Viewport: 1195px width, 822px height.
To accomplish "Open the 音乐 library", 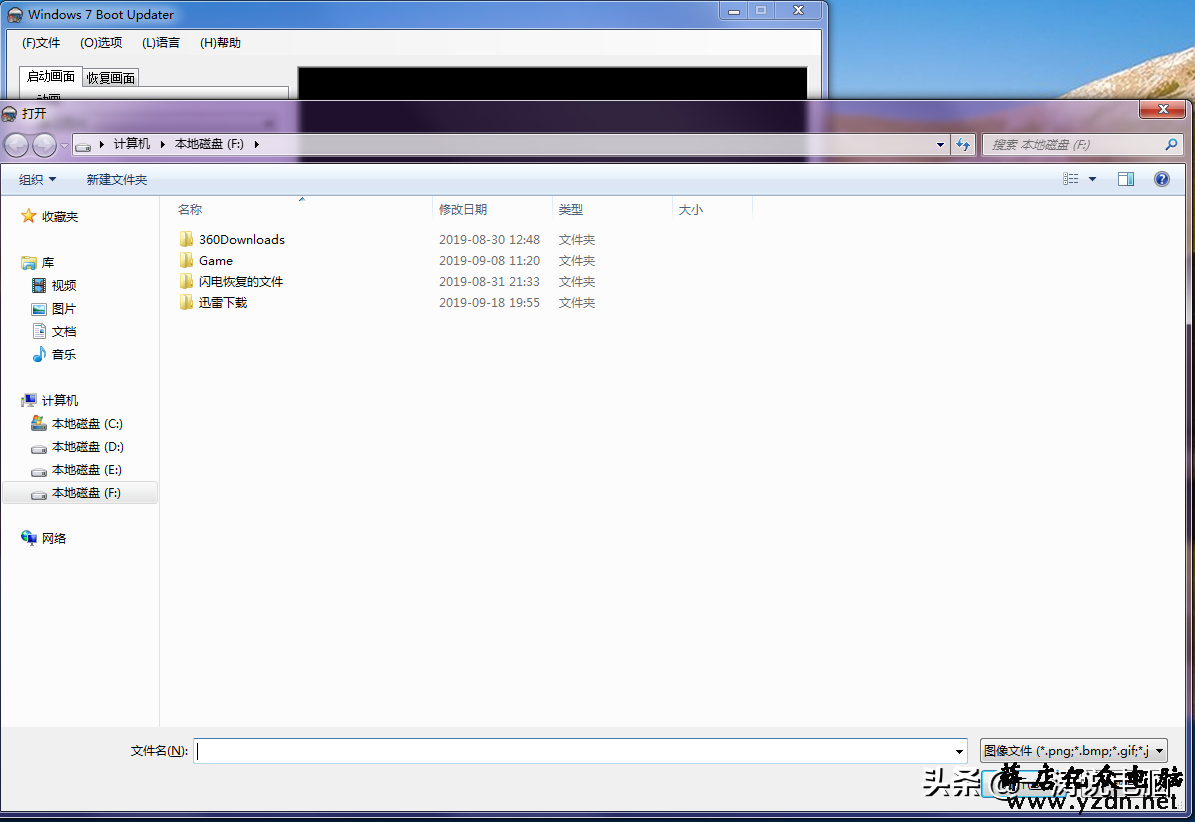I will coord(63,354).
